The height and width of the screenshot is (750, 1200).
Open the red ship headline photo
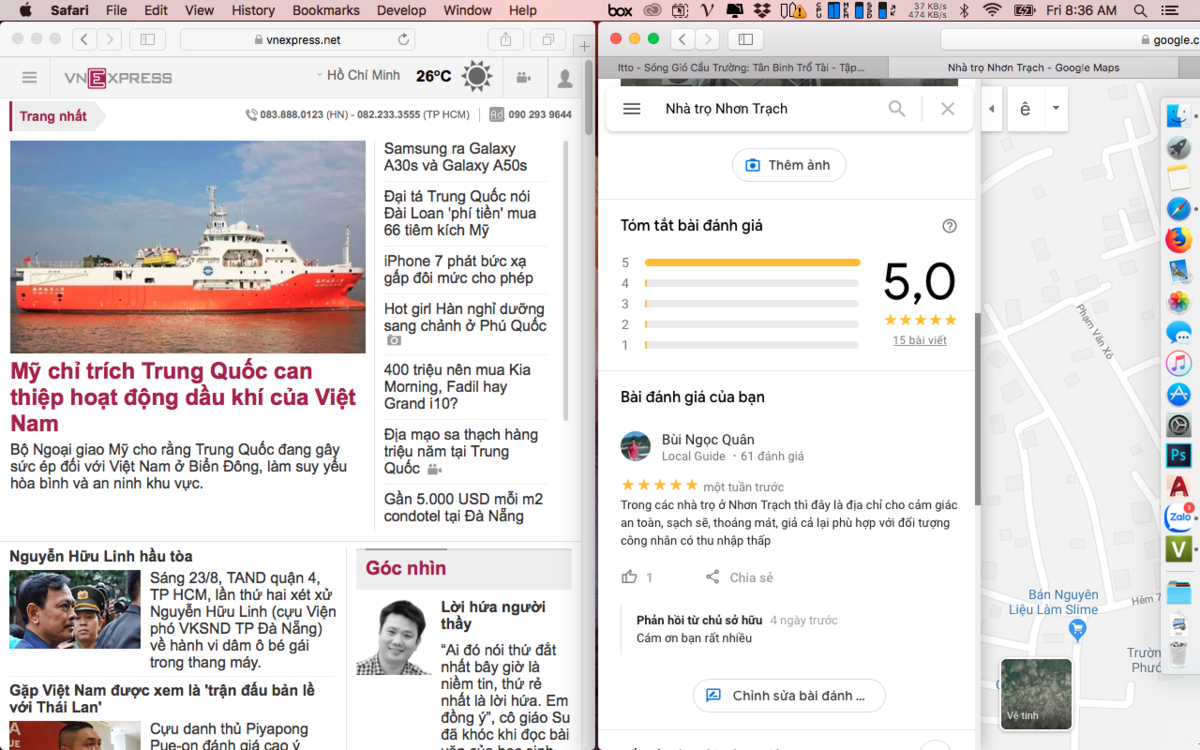pyautogui.click(x=188, y=247)
